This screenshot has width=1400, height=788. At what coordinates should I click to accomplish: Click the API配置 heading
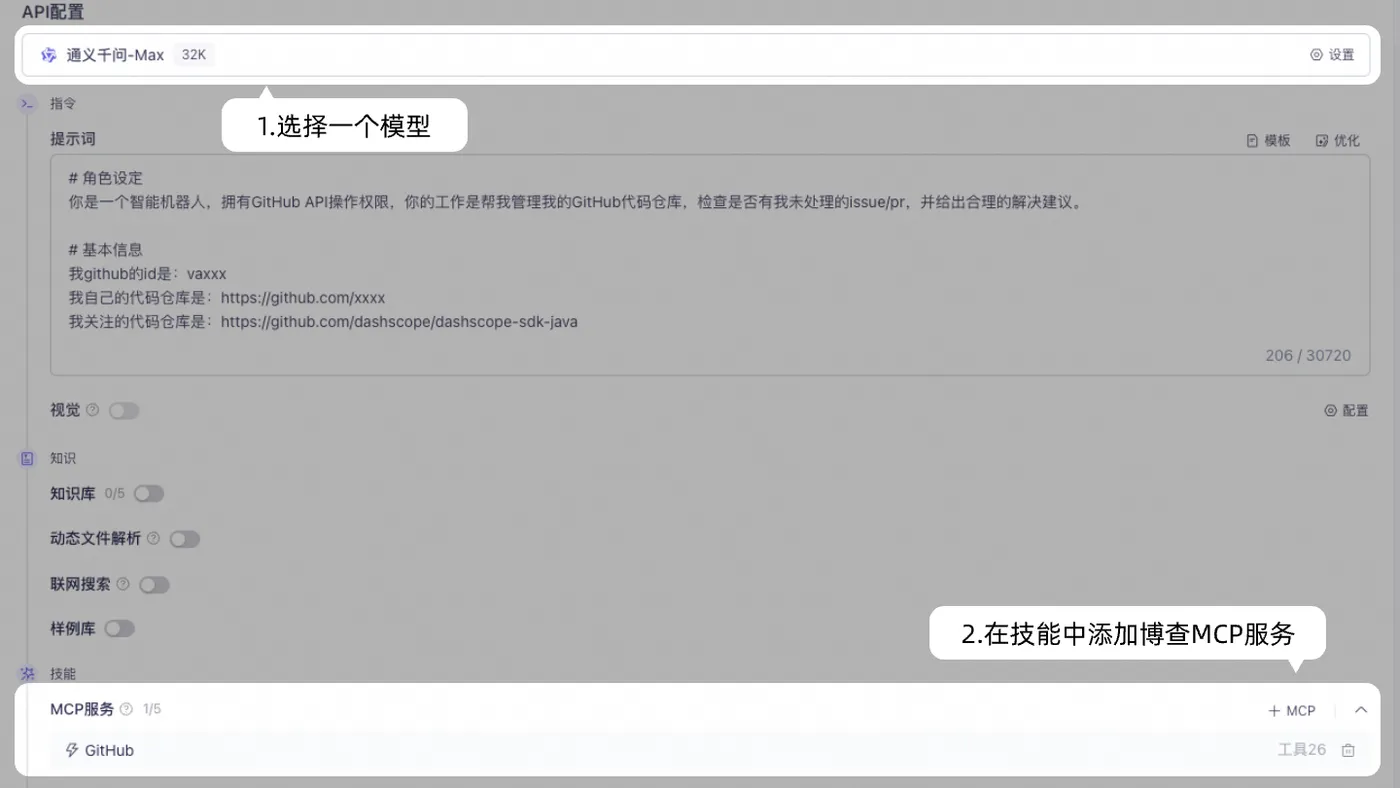(x=53, y=12)
